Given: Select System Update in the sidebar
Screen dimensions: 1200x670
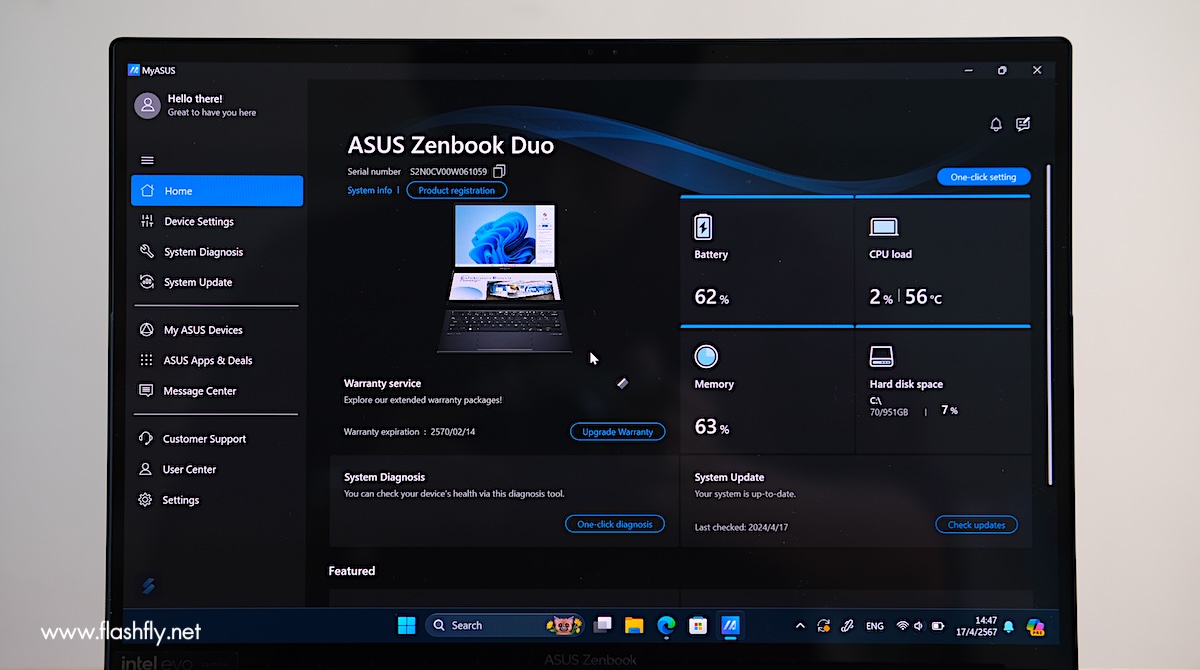Looking at the screenshot, I should tap(198, 283).
